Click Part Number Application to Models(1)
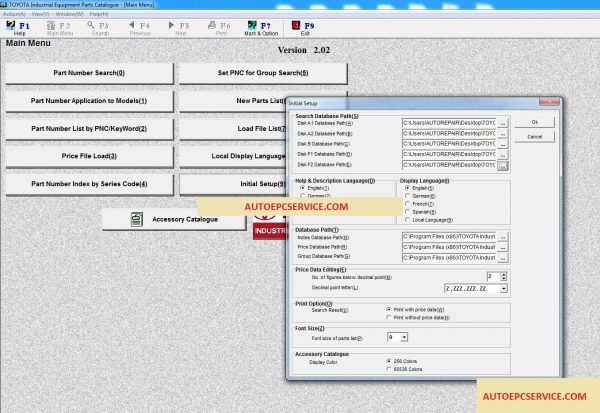This screenshot has height=413, width=600. (x=89, y=101)
